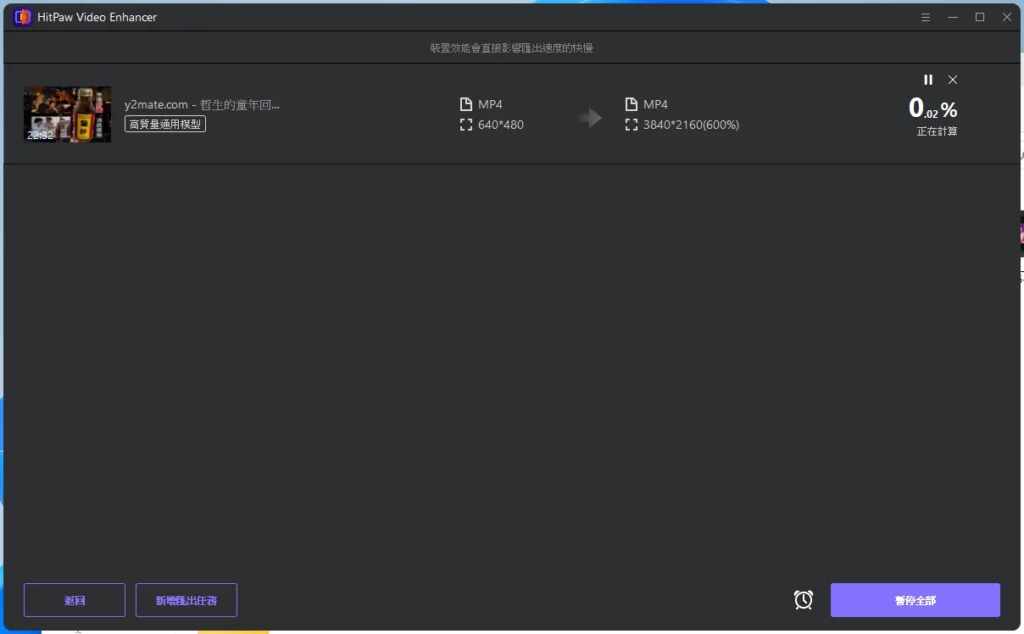
Task: Click the 3840*2160(600%) output resolution text
Action: click(x=691, y=125)
